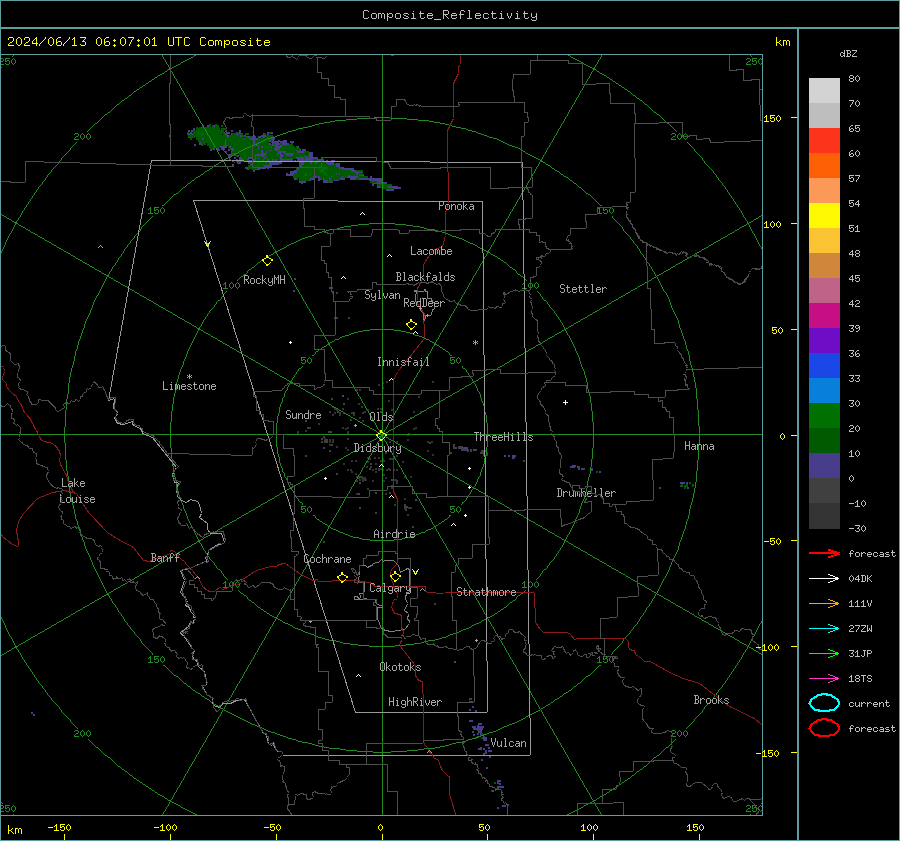Click the Banff town label

[165, 557]
